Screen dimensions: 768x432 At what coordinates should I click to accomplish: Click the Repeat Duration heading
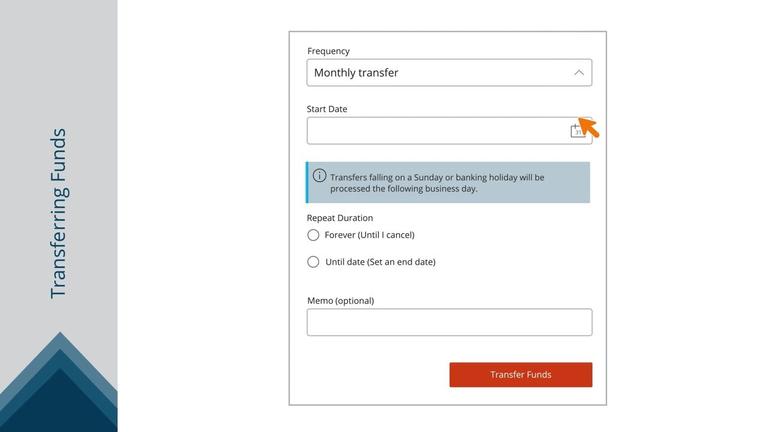click(x=339, y=217)
